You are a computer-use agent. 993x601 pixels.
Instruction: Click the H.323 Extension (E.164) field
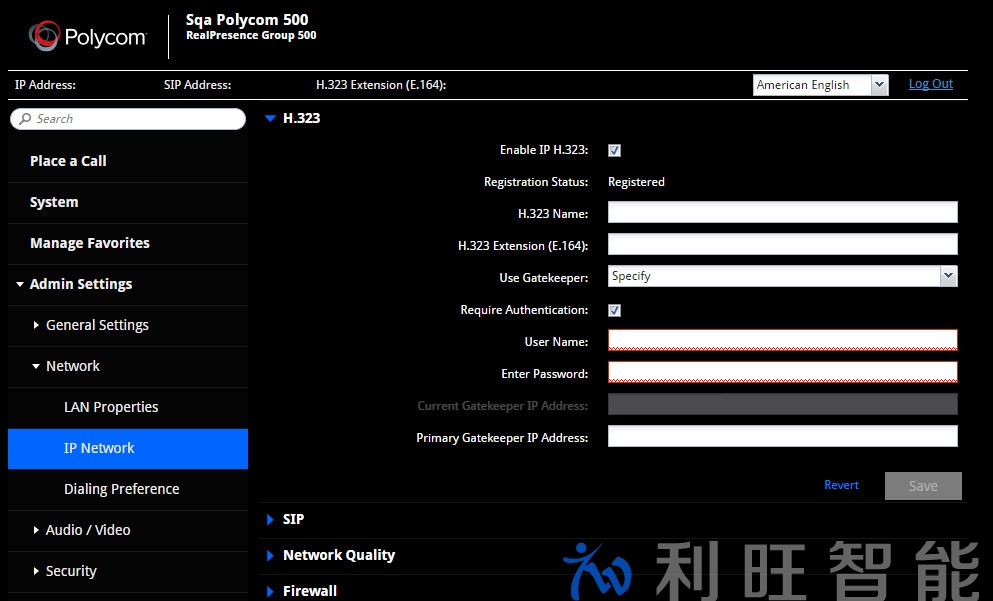point(783,244)
